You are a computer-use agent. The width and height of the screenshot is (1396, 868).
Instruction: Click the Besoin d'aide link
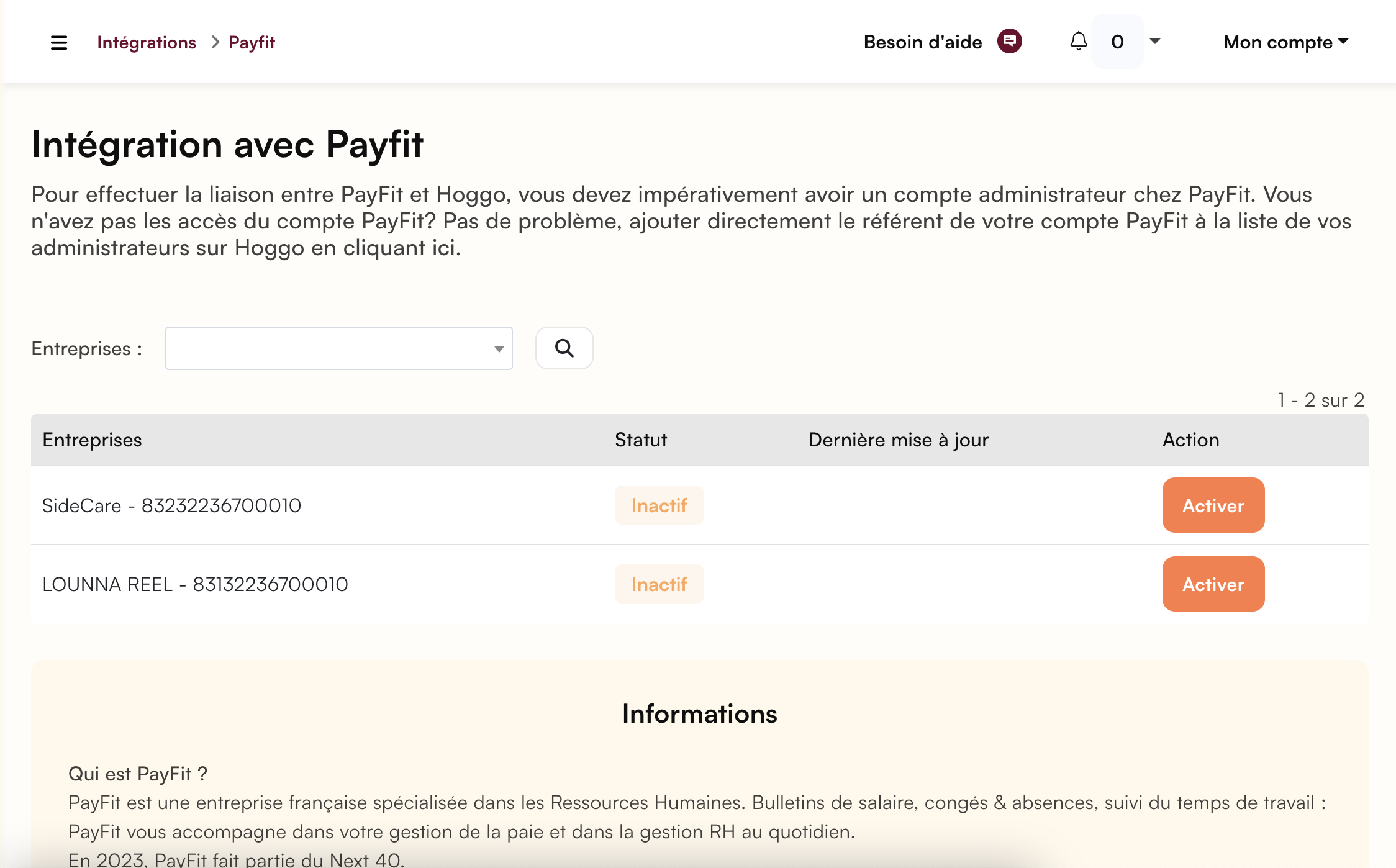923,42
